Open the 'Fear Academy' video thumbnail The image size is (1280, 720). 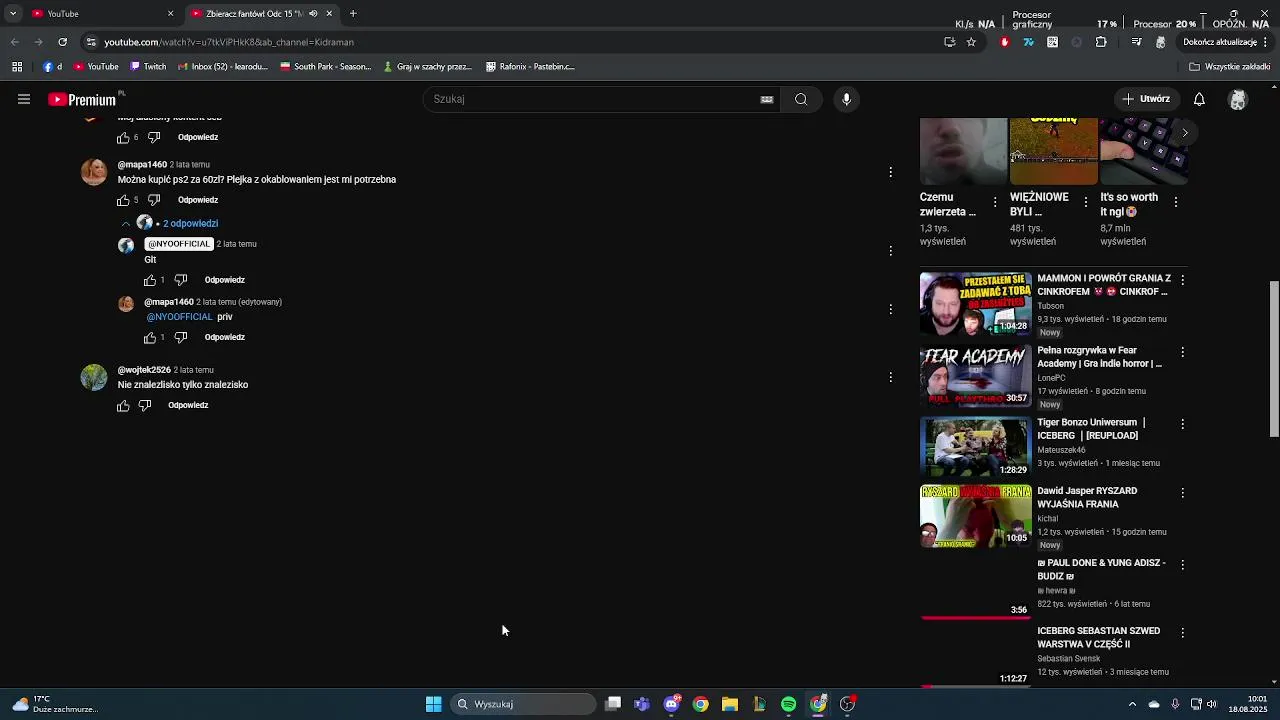pos(975,376)
